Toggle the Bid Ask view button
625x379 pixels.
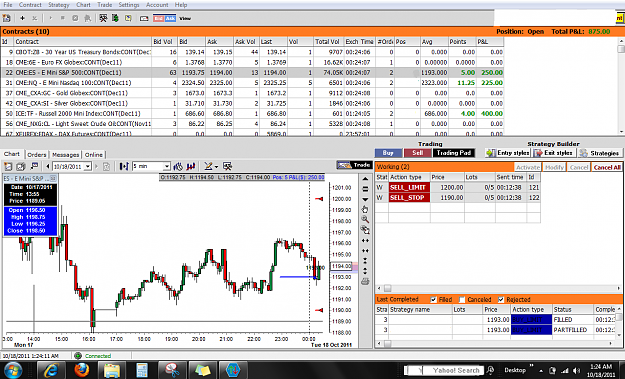(165, 18)
